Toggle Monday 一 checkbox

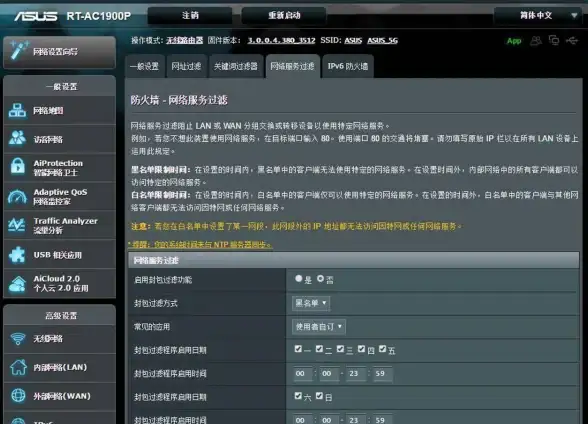tap(298, 349)
